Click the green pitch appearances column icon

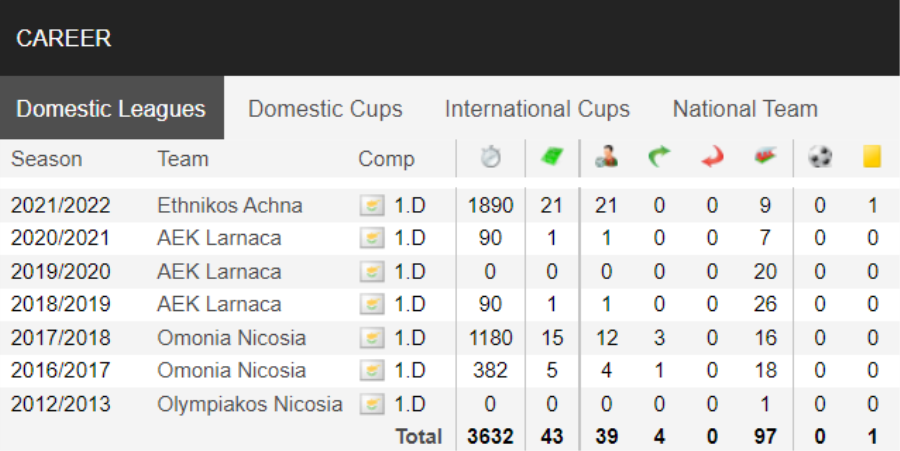[552, 157]
